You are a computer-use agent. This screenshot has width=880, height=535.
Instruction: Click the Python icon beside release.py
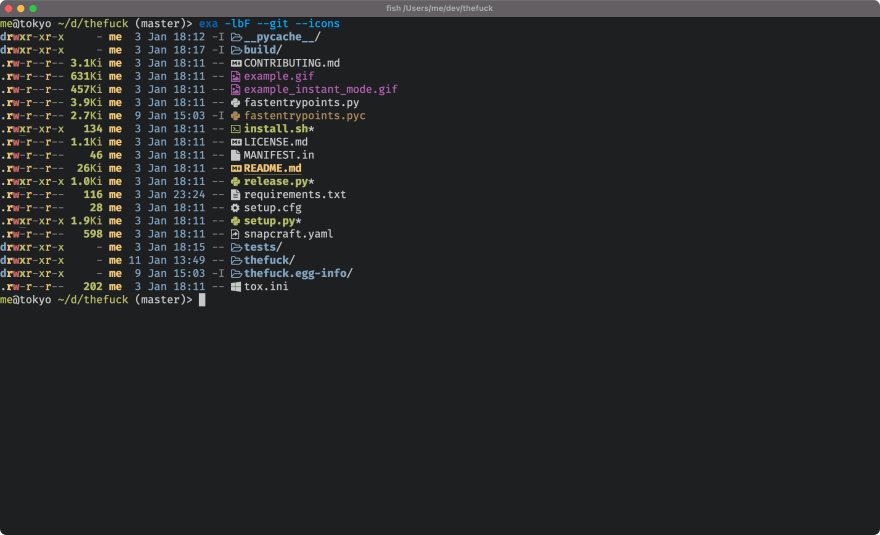click(236, 181)
